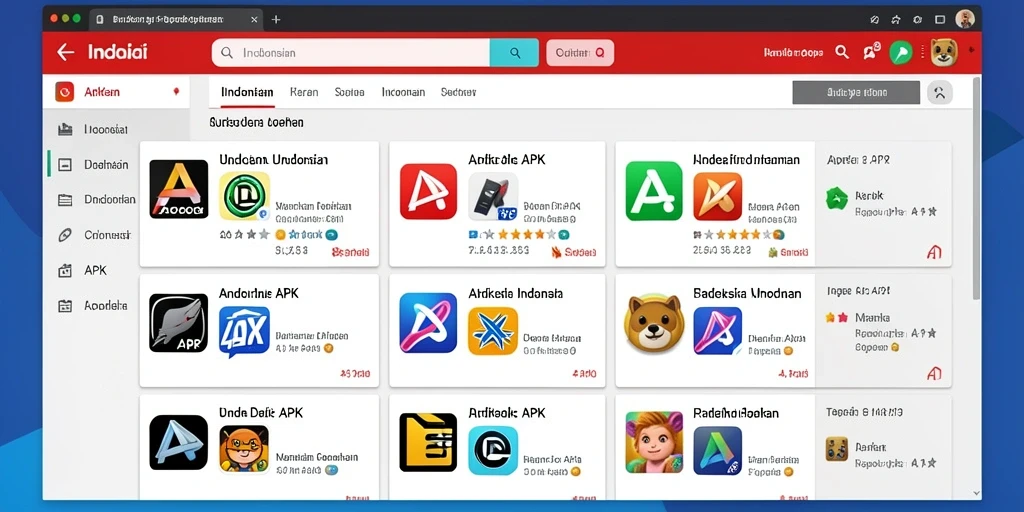Click the red 'A' icon in Andkrale APK card
The height and width of the screenshot is (512, 1024).
pos(428,191)
